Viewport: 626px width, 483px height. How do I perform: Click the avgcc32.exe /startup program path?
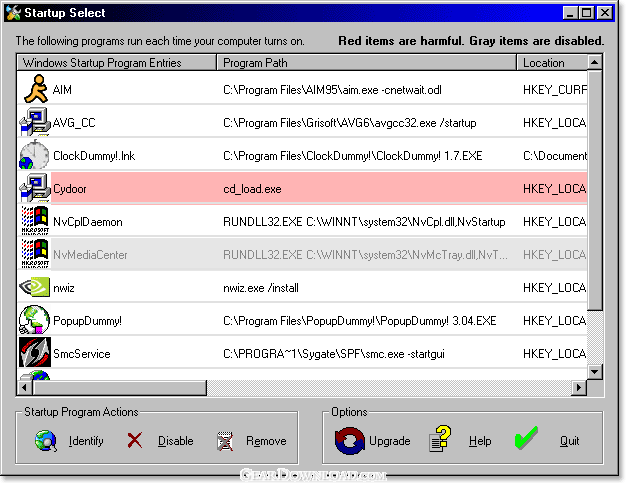(350, 123)
